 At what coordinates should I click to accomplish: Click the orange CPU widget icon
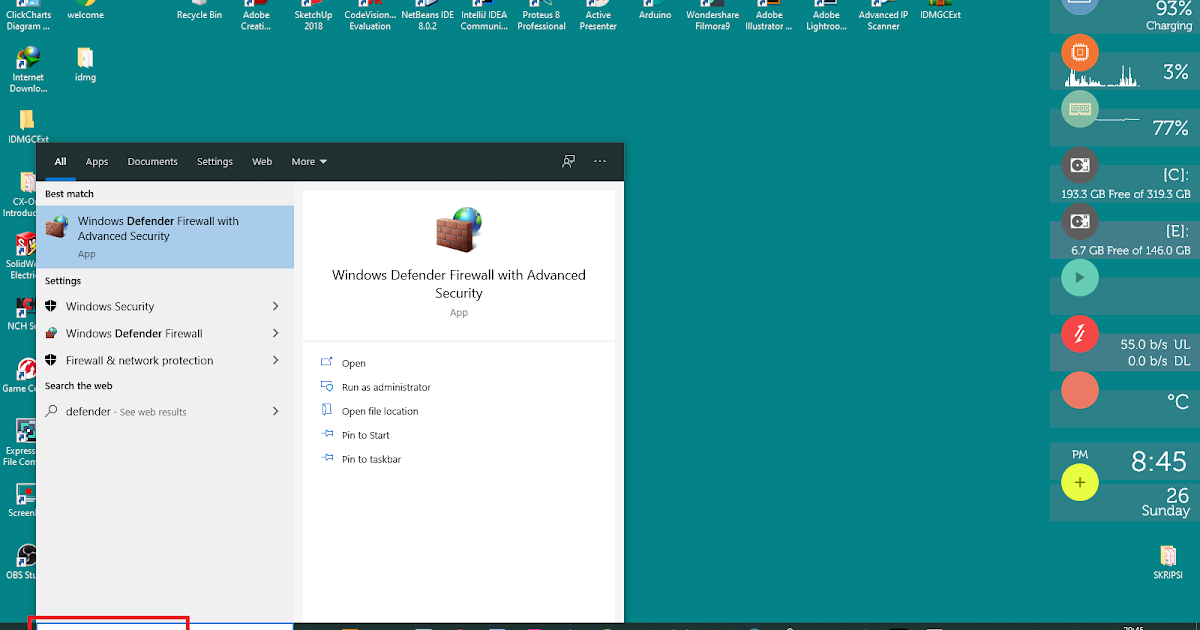pos(1080,52)
